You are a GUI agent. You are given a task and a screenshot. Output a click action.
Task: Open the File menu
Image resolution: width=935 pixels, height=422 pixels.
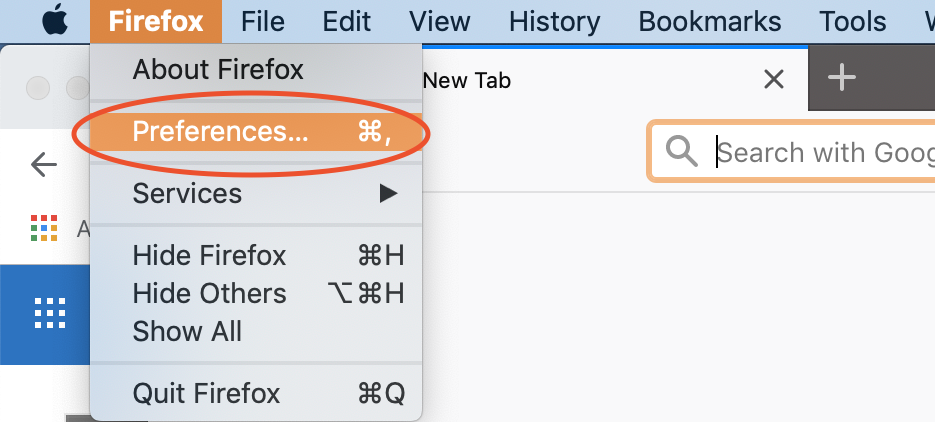(262, 21)
